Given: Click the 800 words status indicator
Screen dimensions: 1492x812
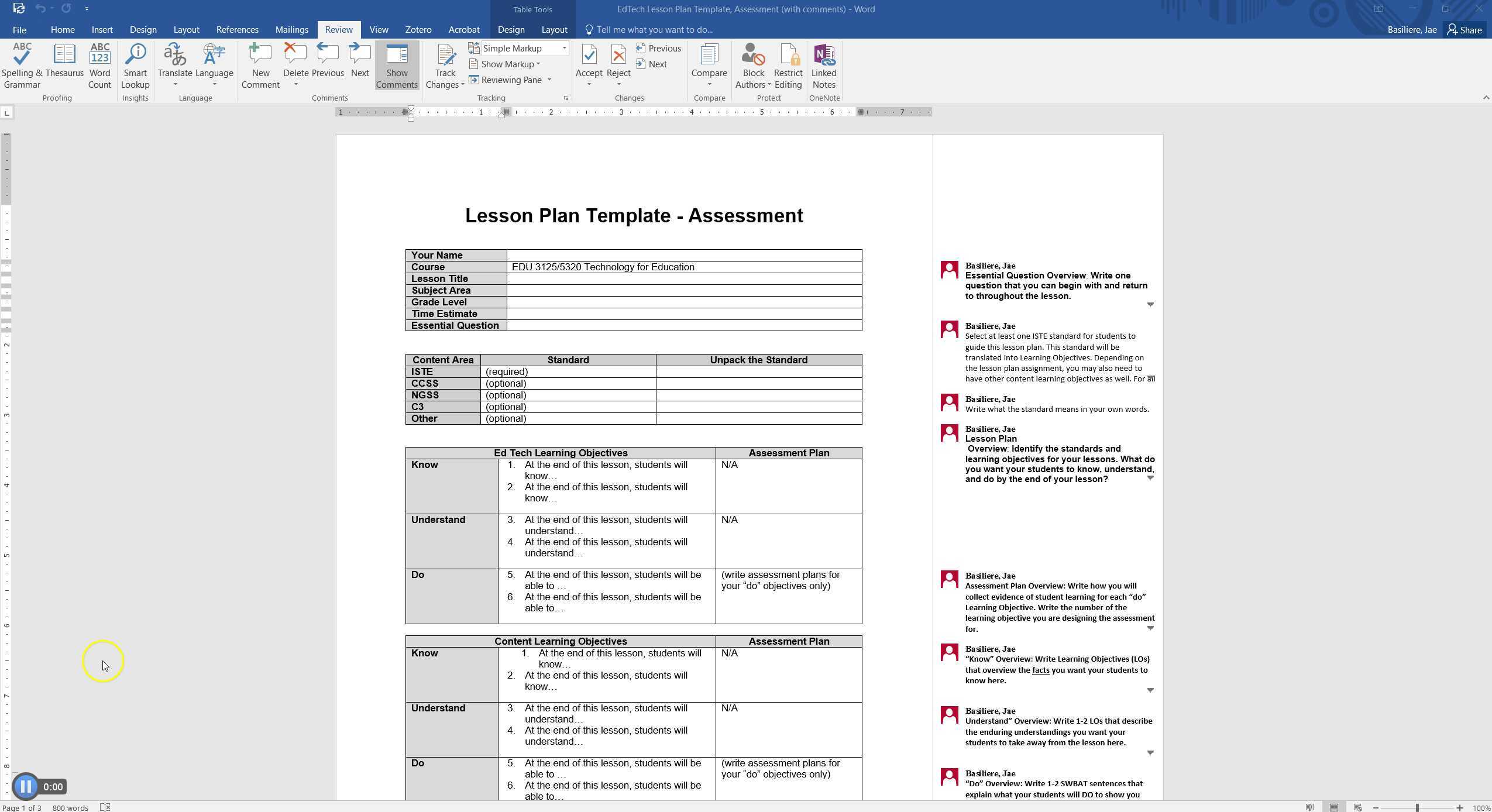Looking at the screenshot, I should [70, 807].
